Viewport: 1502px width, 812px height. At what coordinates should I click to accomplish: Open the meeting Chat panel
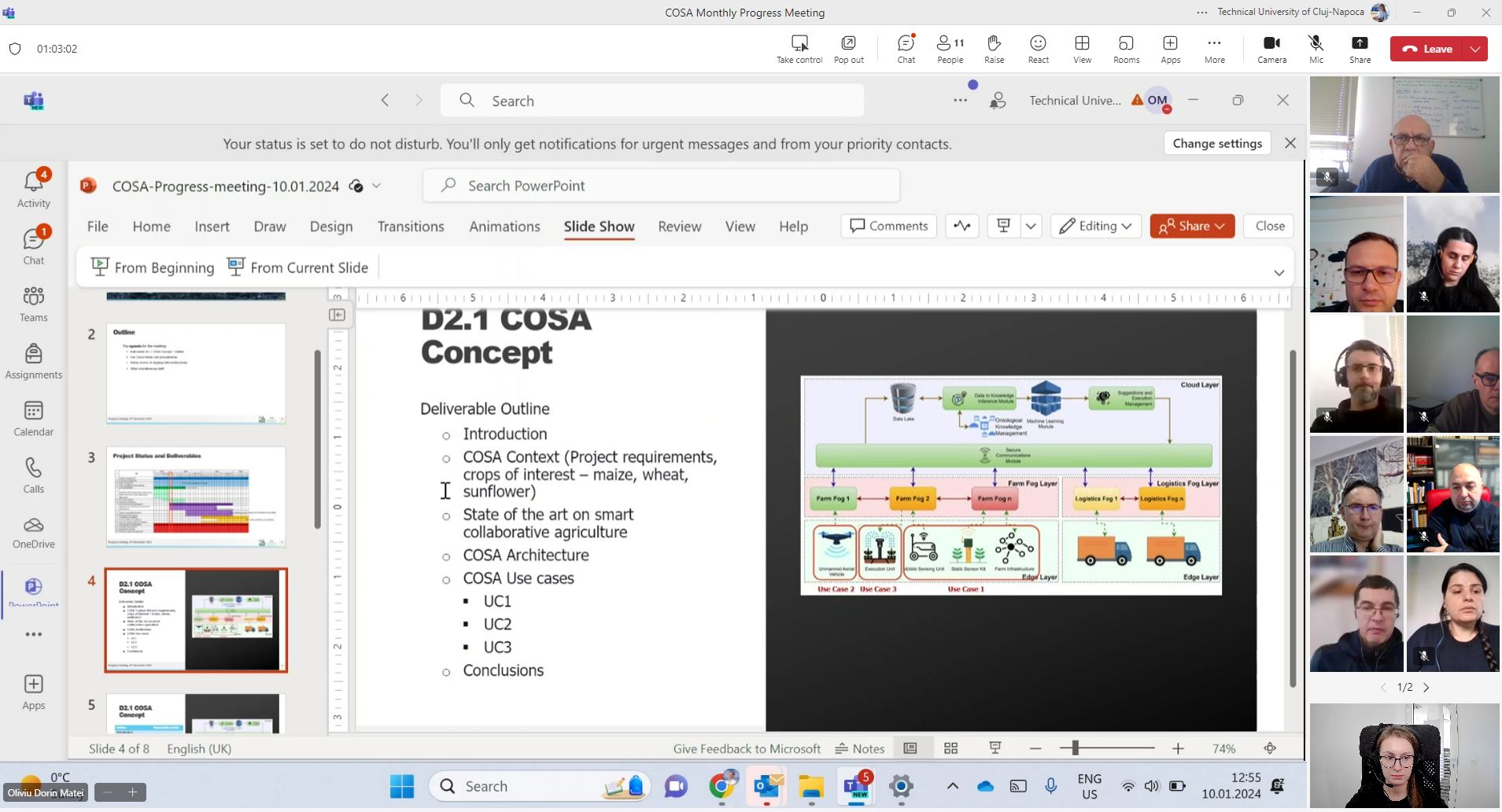[906, 48]
